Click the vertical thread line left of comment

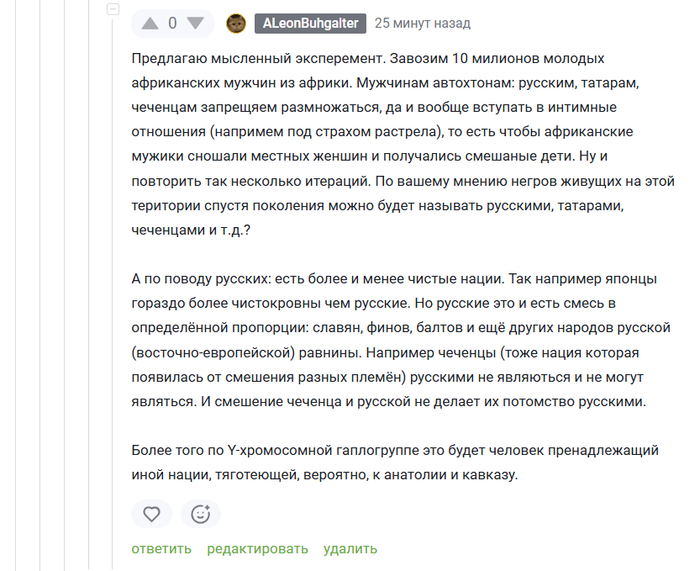112,300
